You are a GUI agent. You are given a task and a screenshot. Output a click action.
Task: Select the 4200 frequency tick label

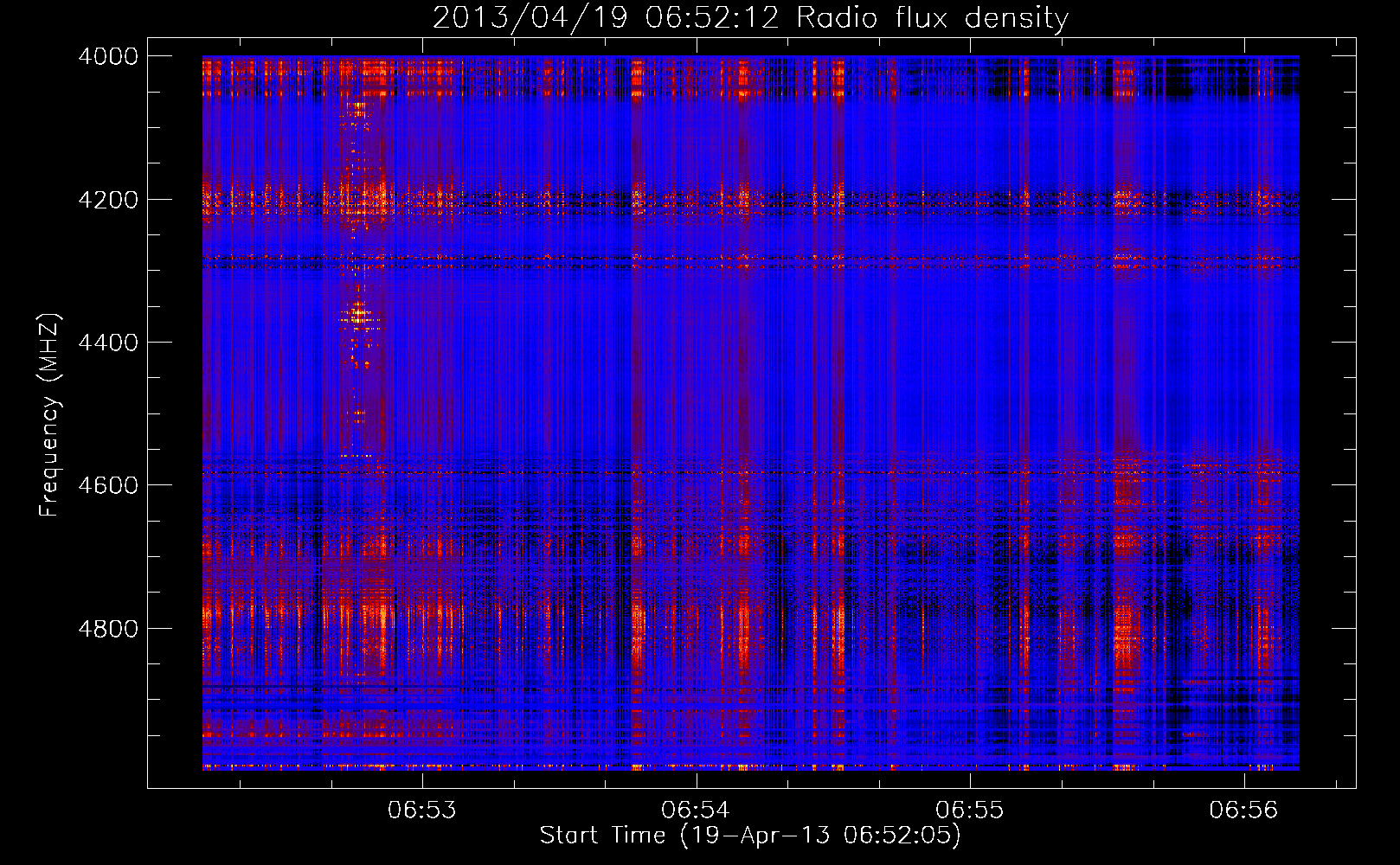click(x=108, y=200)
